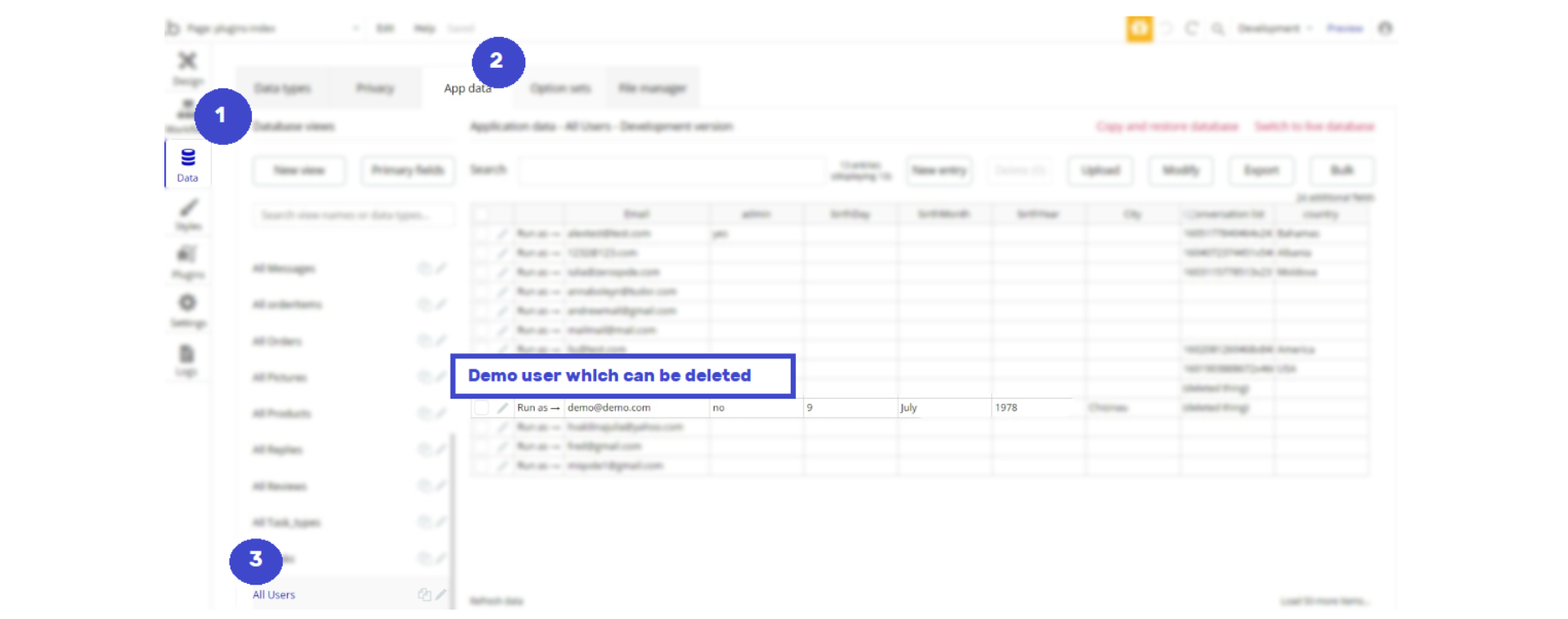The image size is (1568, 619).
Task: Click the New entry button
Action: pos(939,171)
